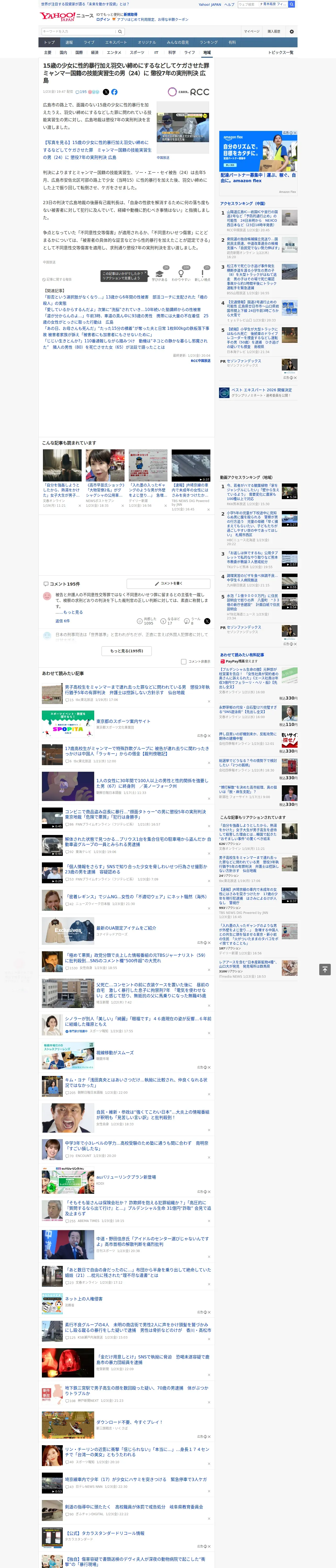Image resolution: width=336 pixels, height=1568 pixels.
Task: Open the 地域 category
Action: 207,52
